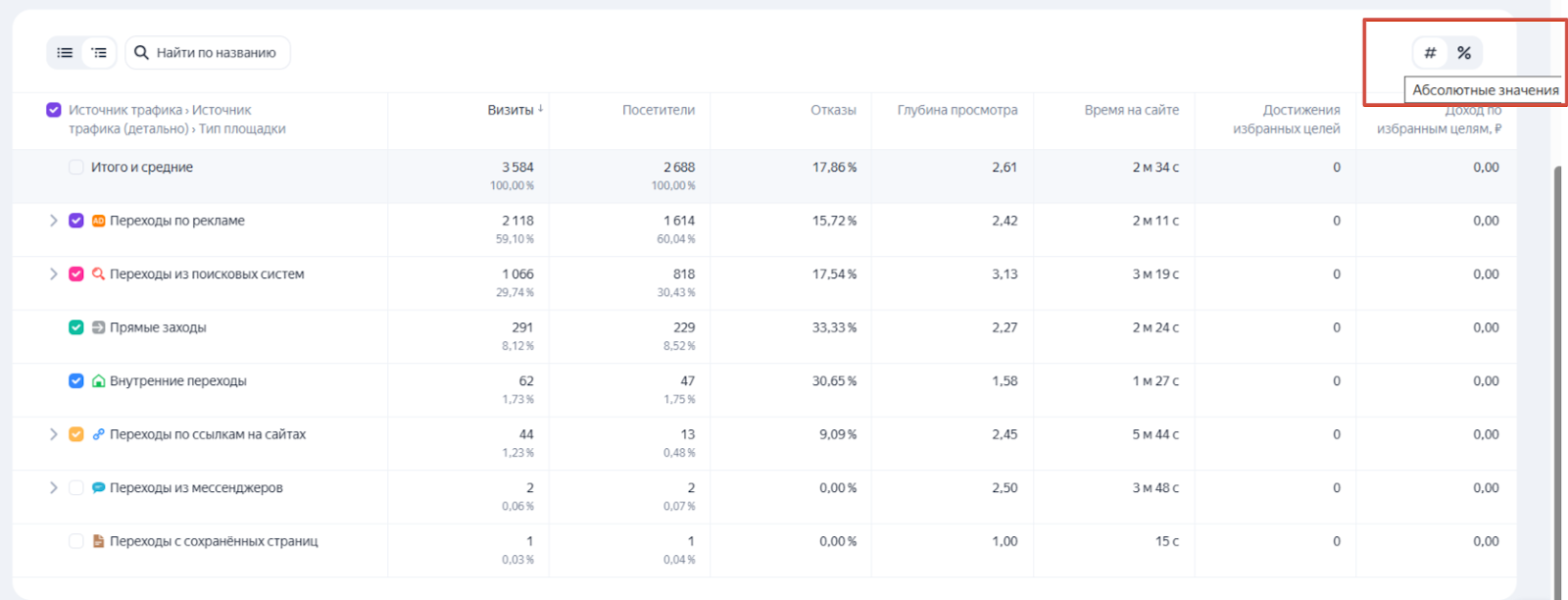Image resolution: width=1568 pixels, height=600 pixels.
Task: Enable the Переходы из мессенджеров checkbox
Action: (x=76, y=488)
